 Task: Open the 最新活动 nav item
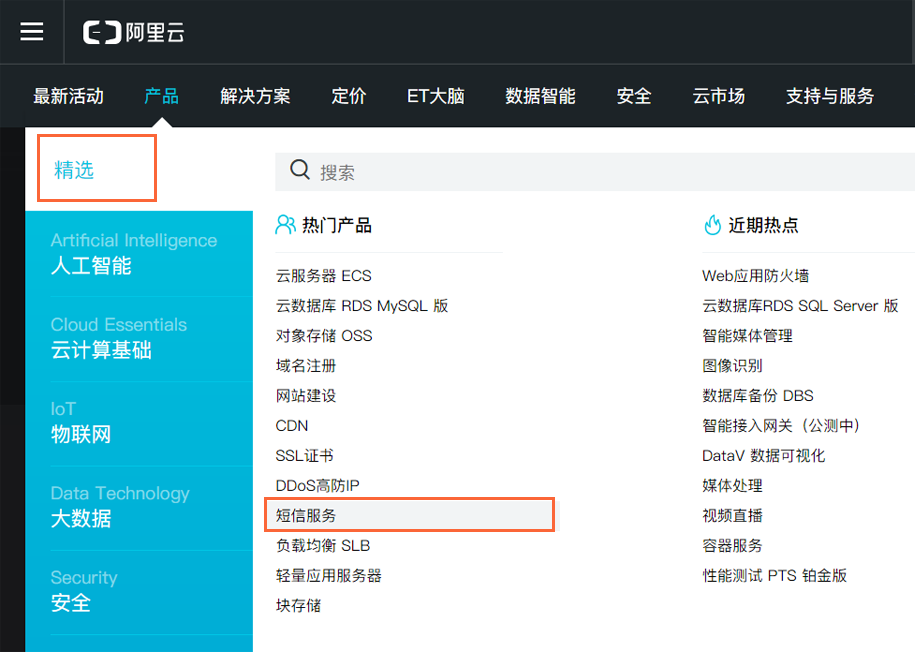[x=68, y=96]
